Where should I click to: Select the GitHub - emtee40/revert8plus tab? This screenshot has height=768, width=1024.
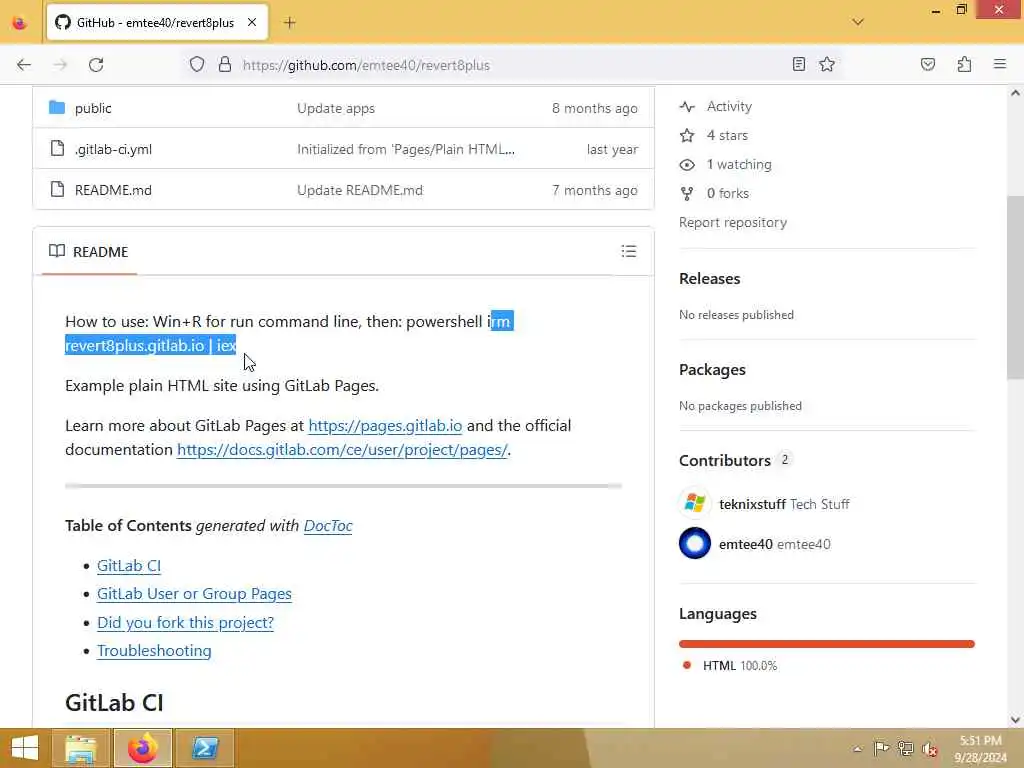157,23
